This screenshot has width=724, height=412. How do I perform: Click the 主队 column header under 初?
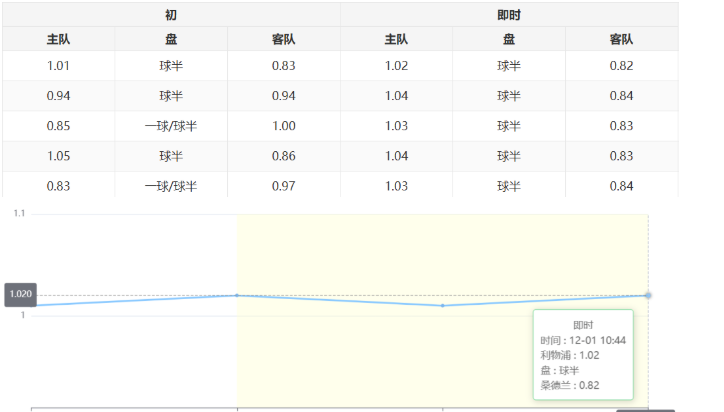pyautogui.click(x=58, y=40)
